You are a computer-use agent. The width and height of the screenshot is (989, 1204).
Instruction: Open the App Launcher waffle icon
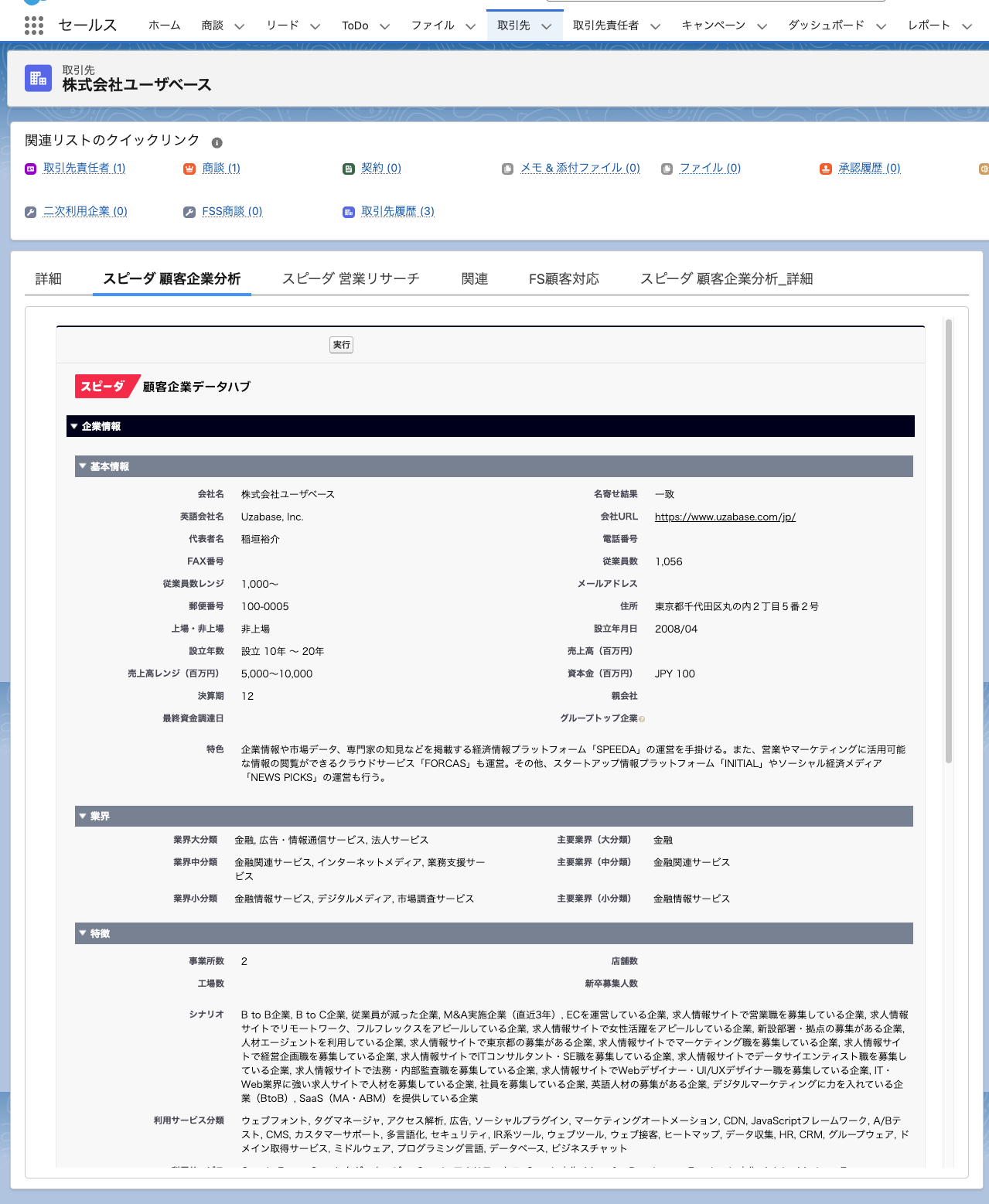[x=32, y=26]
